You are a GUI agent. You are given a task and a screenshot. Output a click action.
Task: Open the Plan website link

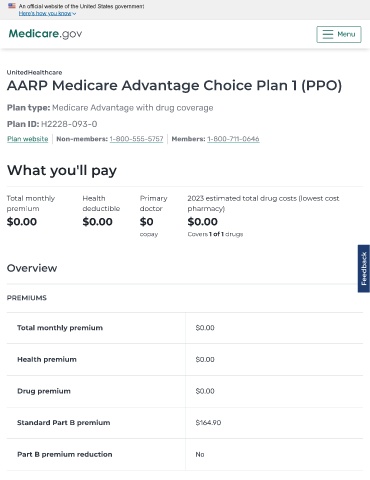pyautogui.click(x=28, y=139)
